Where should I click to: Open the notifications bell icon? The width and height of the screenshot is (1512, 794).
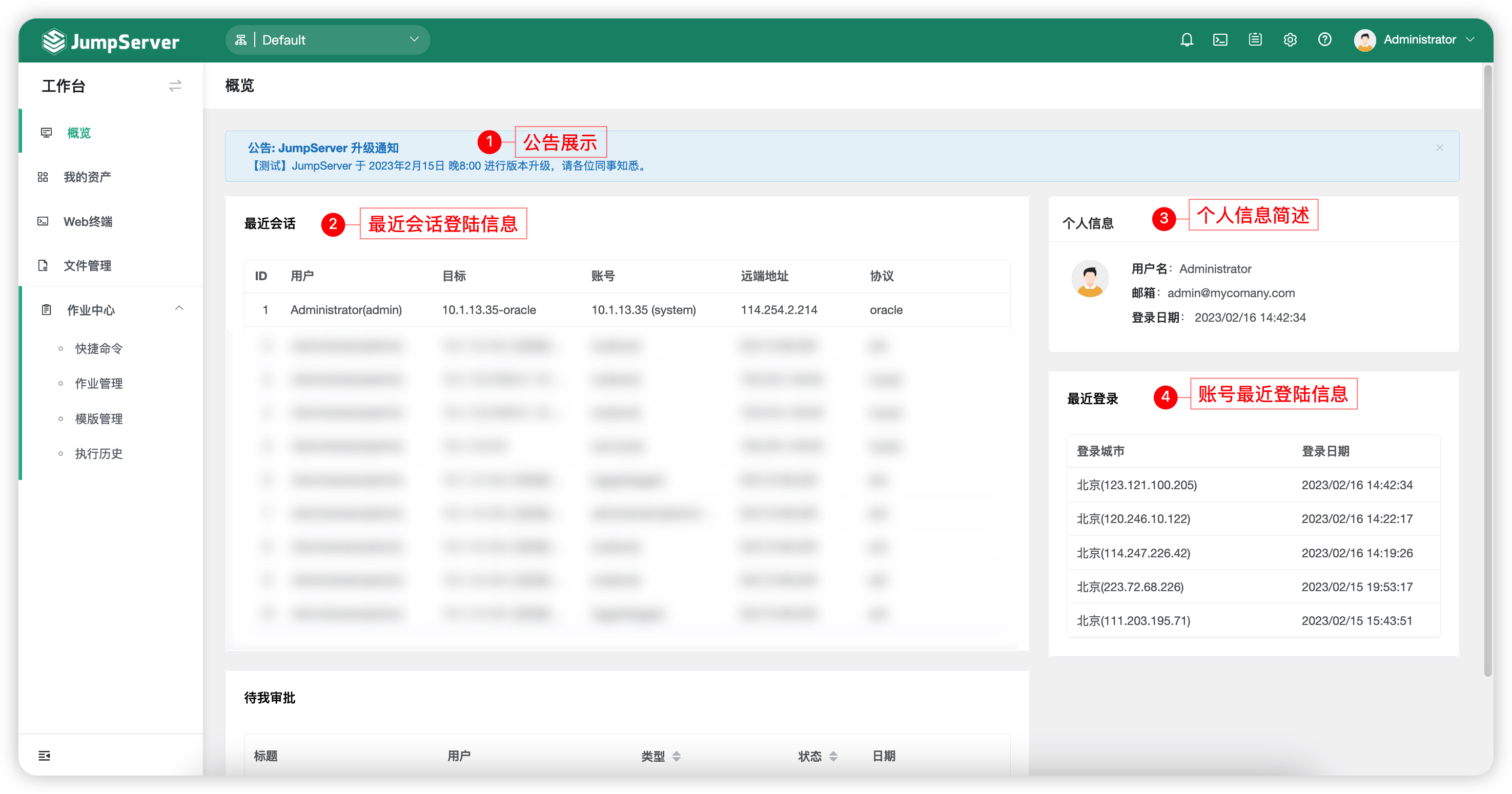(1186, 40)
